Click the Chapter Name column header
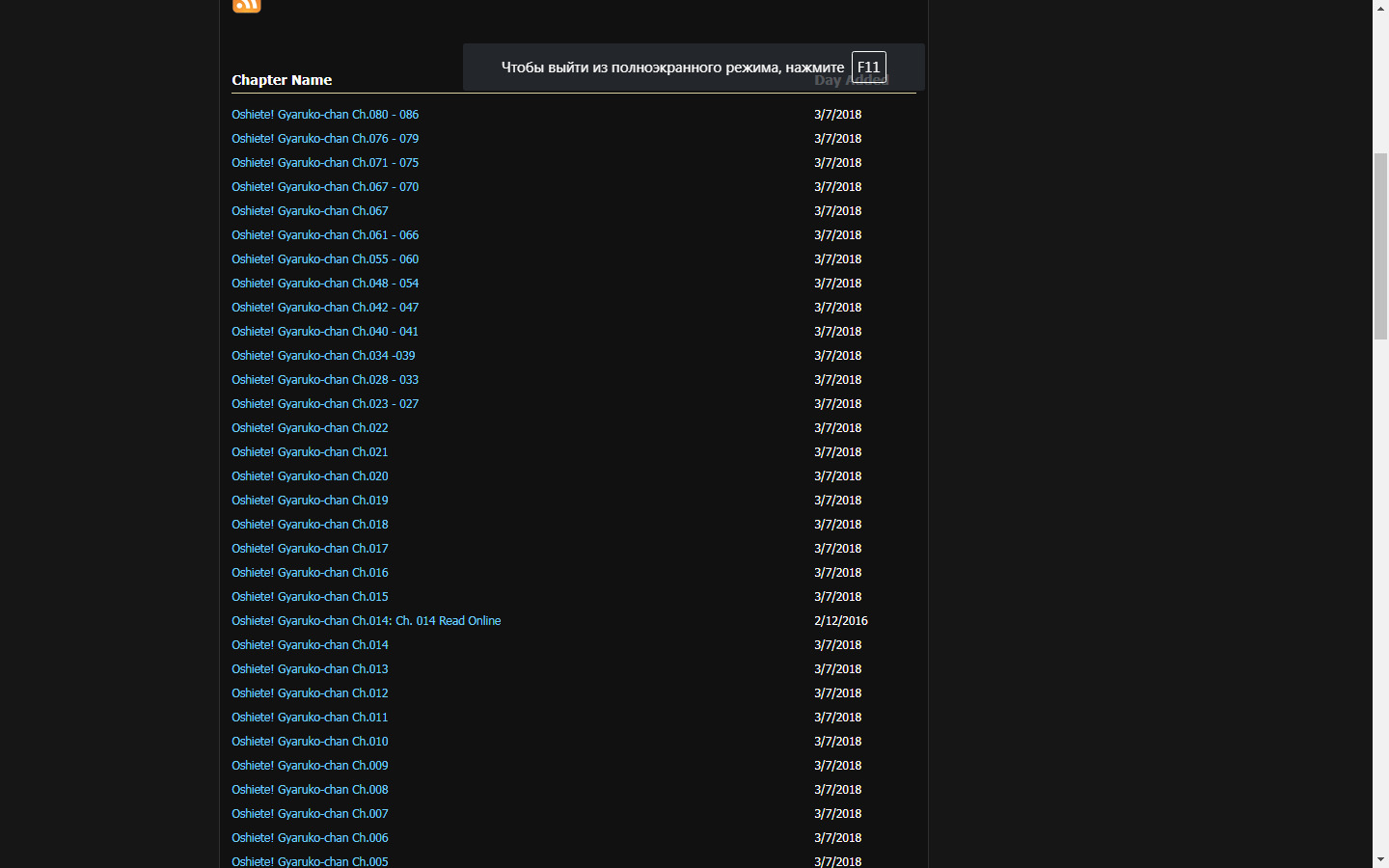This screenshot has width=1389, height=868. [282, 80]
